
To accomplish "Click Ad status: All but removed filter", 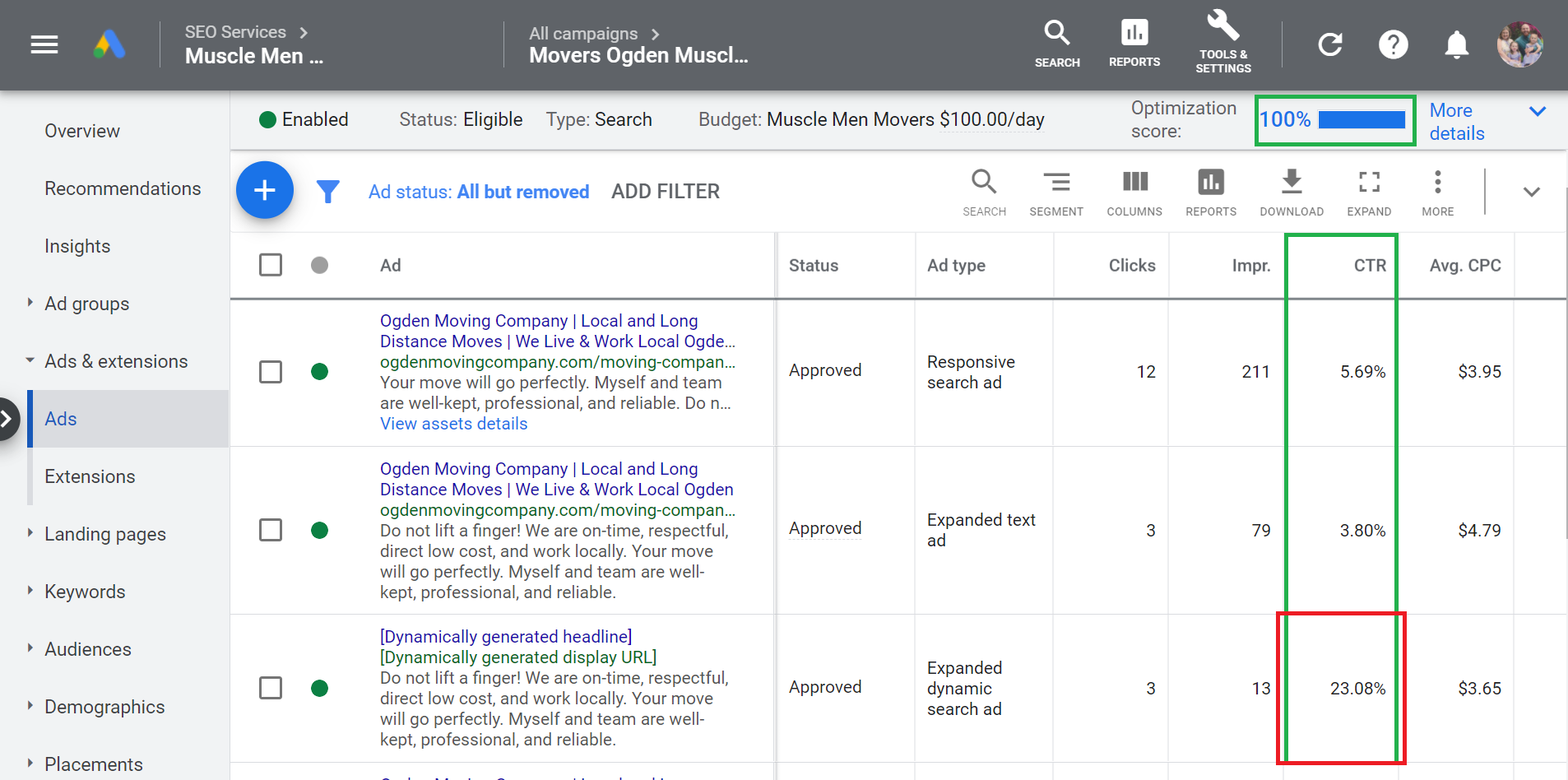I will 479,192.
